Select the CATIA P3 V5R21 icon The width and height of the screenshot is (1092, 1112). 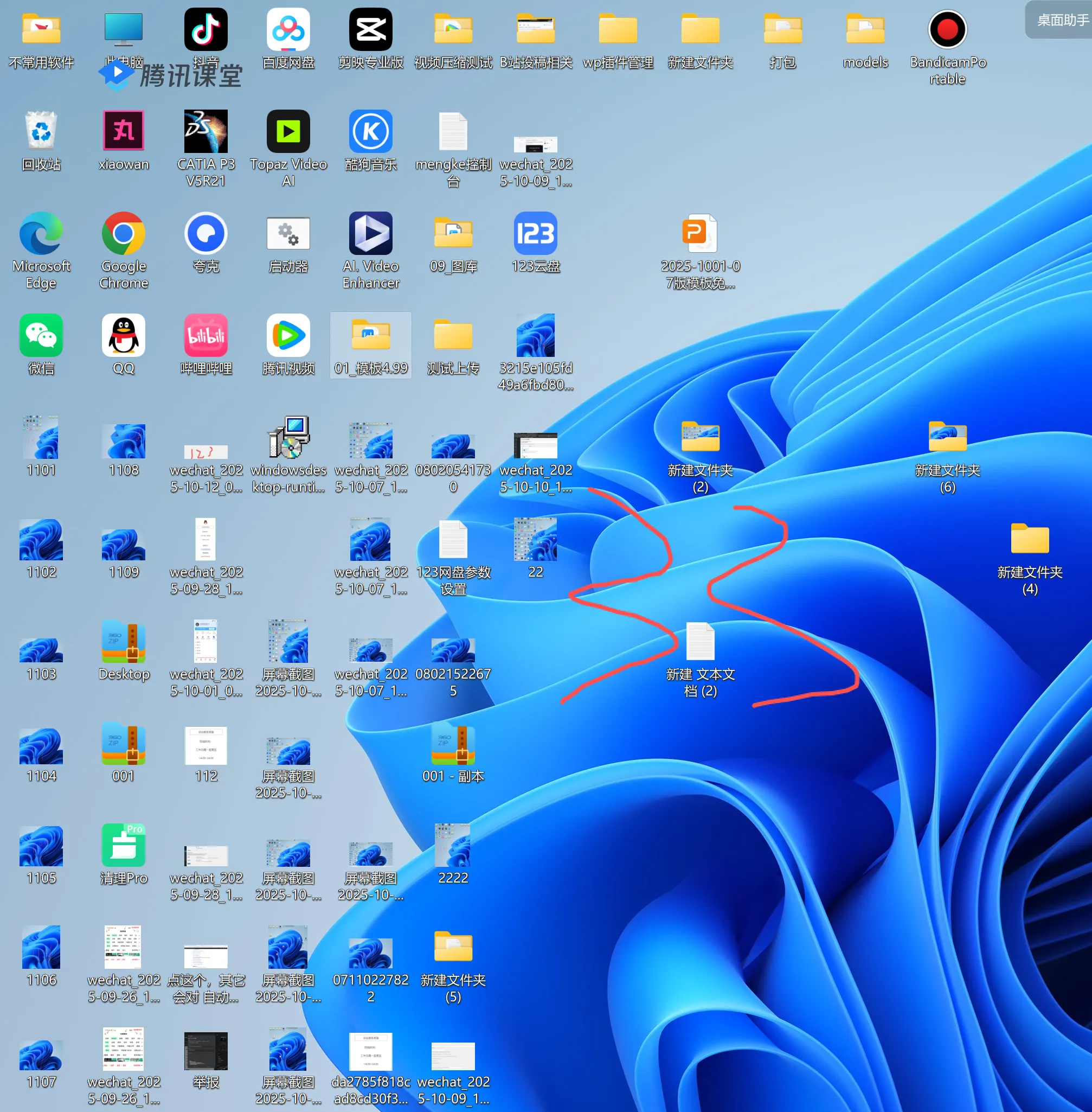coord(205,132)
